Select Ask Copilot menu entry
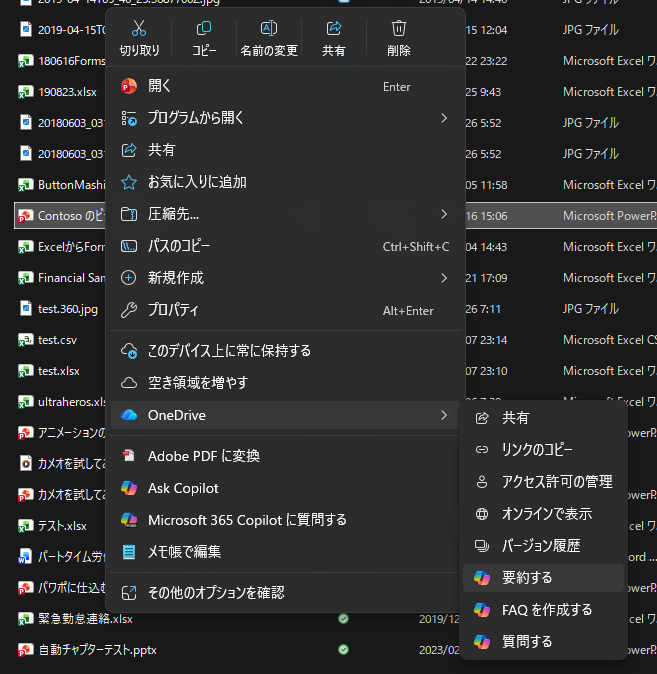 [x=183, y=488]
